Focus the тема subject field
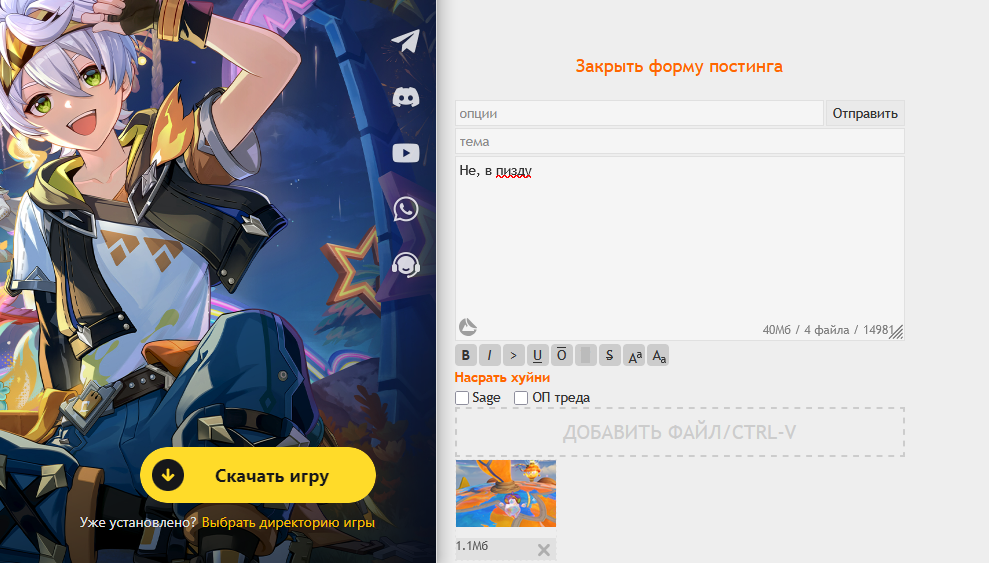The height and width of the screenshot is (563, 989). [x=680, y=141]
